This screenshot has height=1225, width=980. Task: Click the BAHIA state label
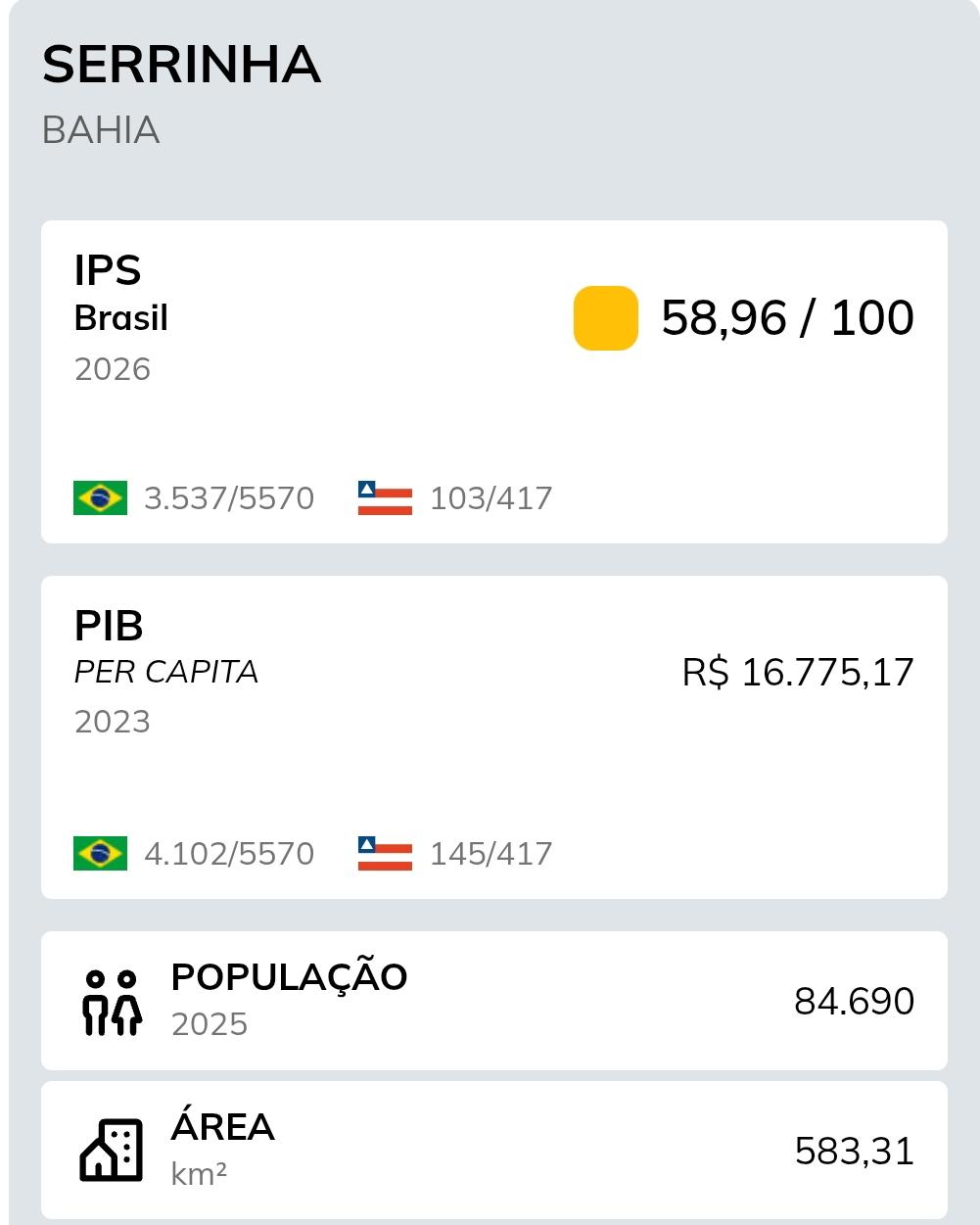coord(101,130)
